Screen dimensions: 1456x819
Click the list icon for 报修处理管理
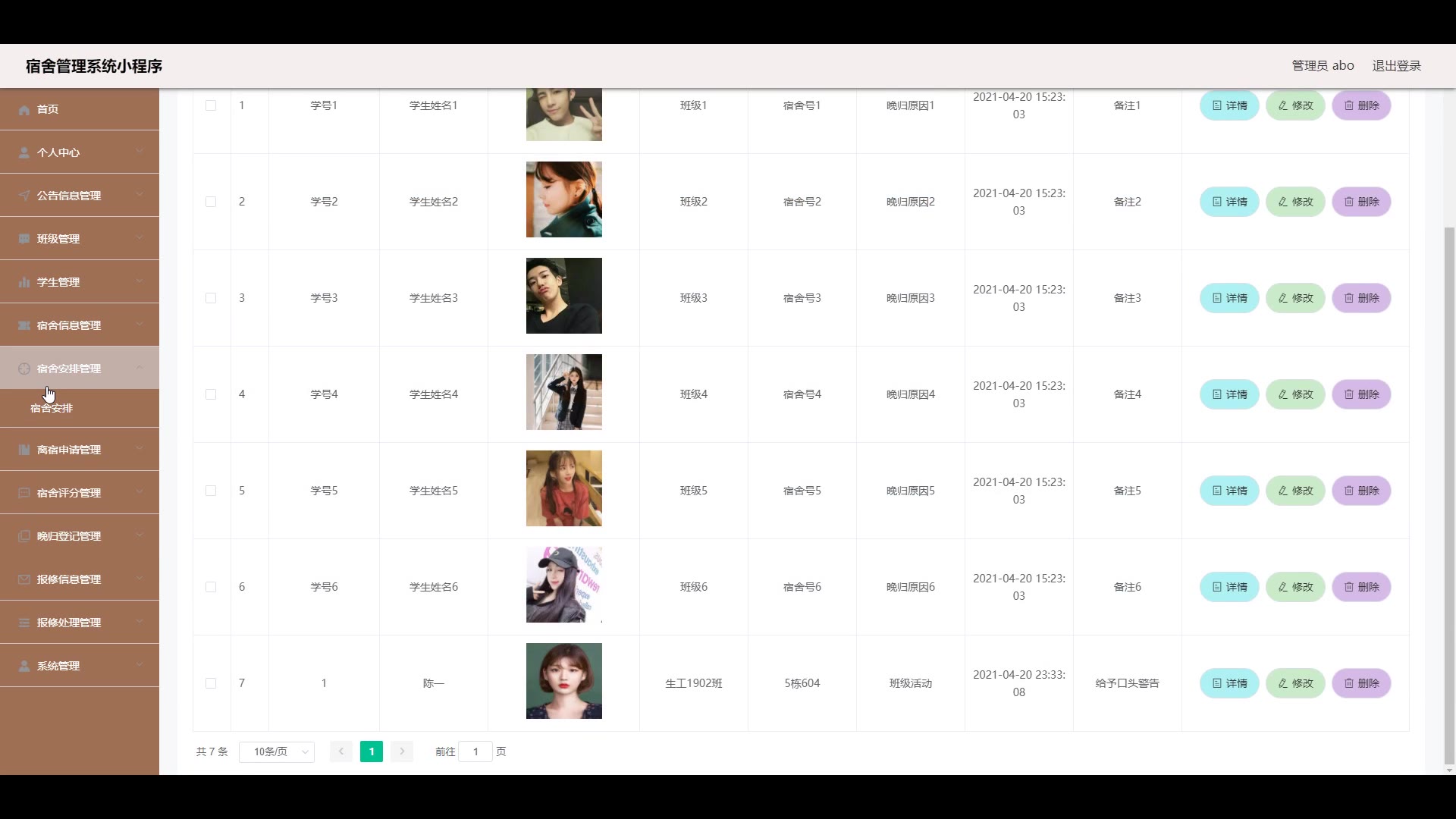24,623
